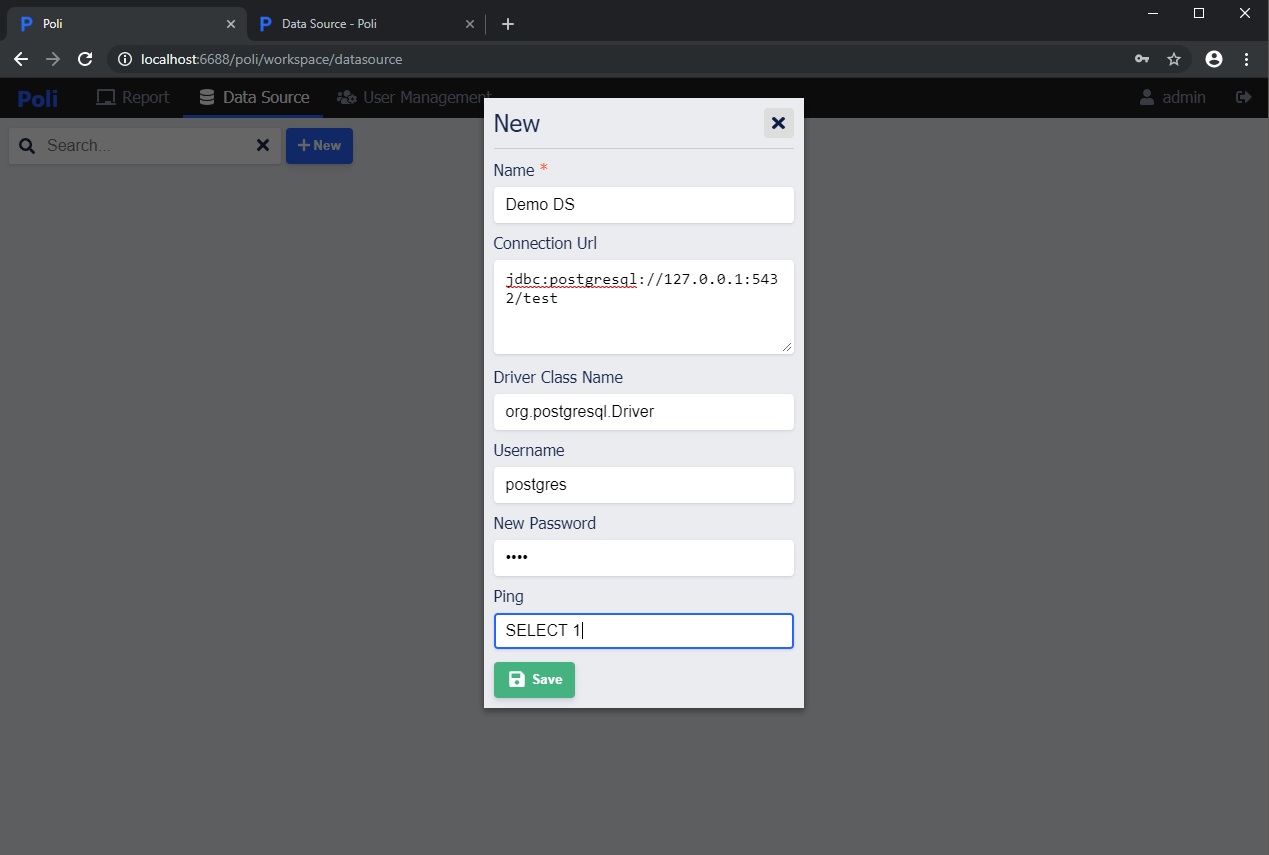
Task: Switch to the first Poli browser tab
Action: 125,24
